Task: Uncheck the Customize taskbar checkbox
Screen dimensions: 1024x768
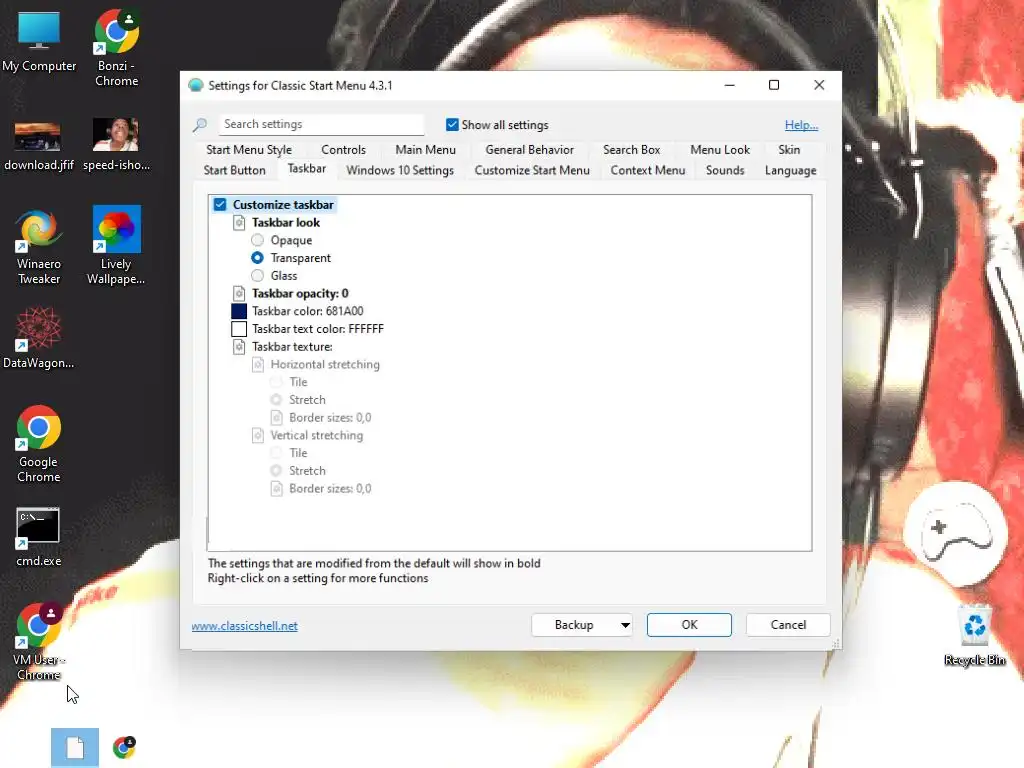Action: pyautogui.click(x=220, y=204)
